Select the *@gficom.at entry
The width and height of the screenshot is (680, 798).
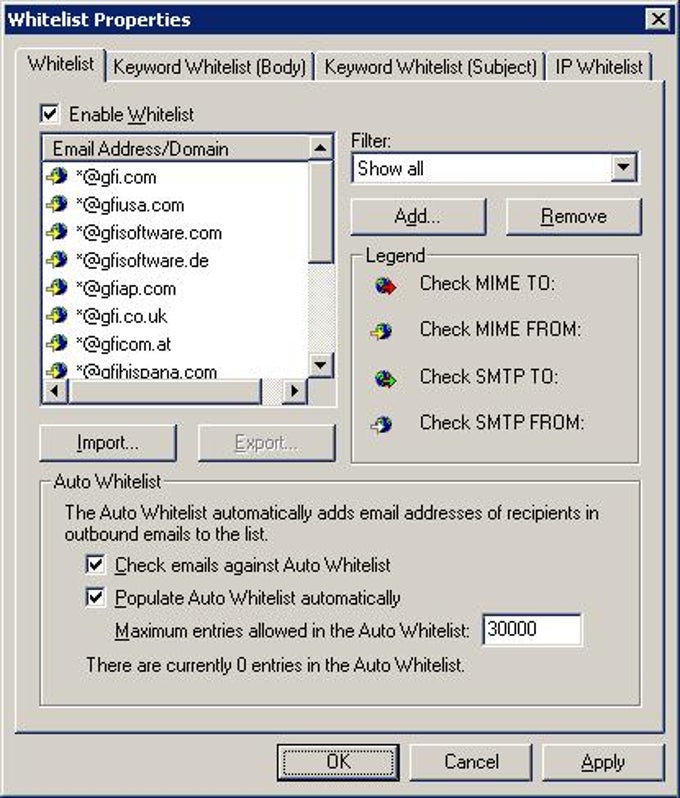[123, 344]
